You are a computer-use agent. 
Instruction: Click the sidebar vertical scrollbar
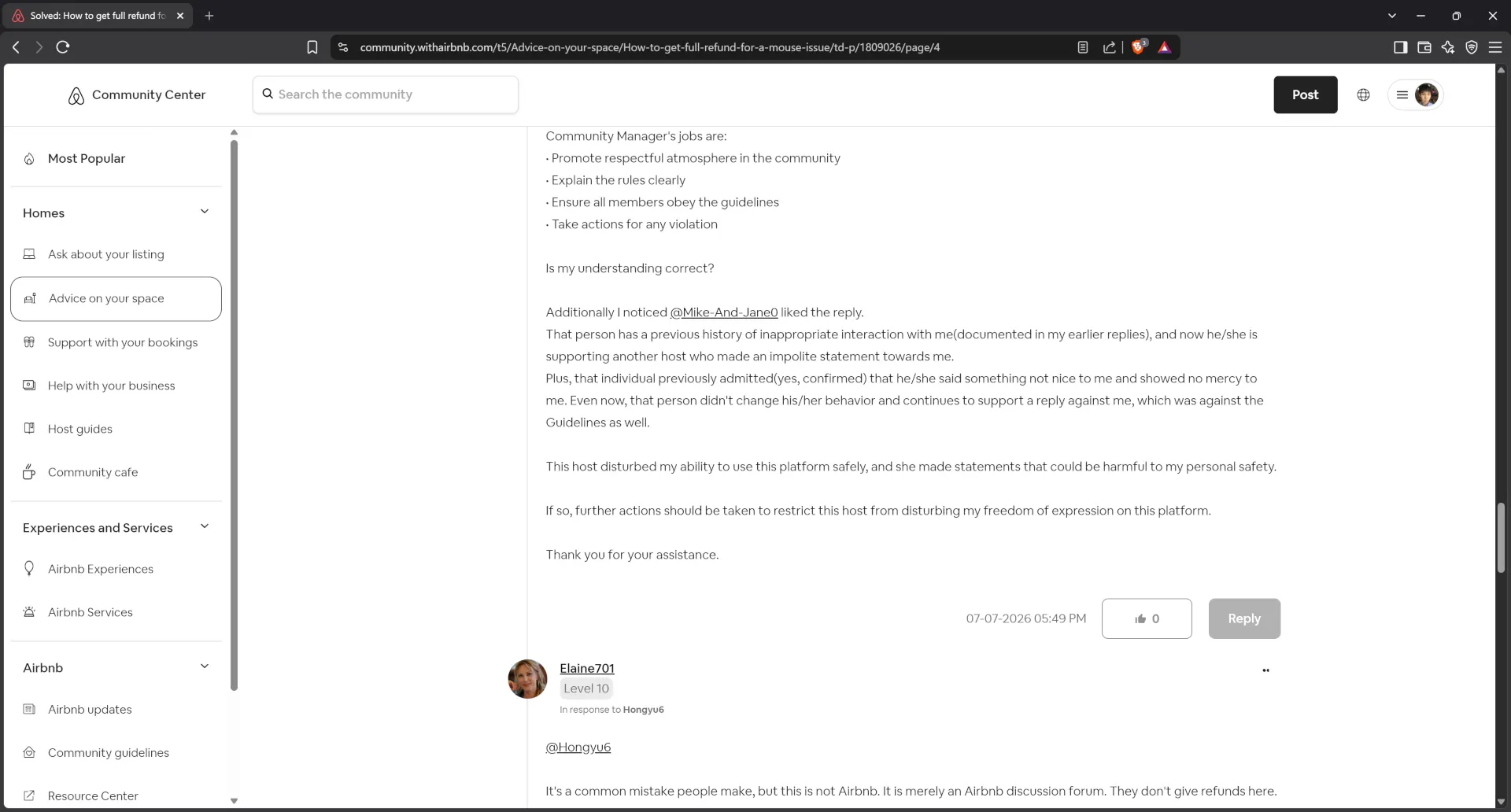(234, 415)
